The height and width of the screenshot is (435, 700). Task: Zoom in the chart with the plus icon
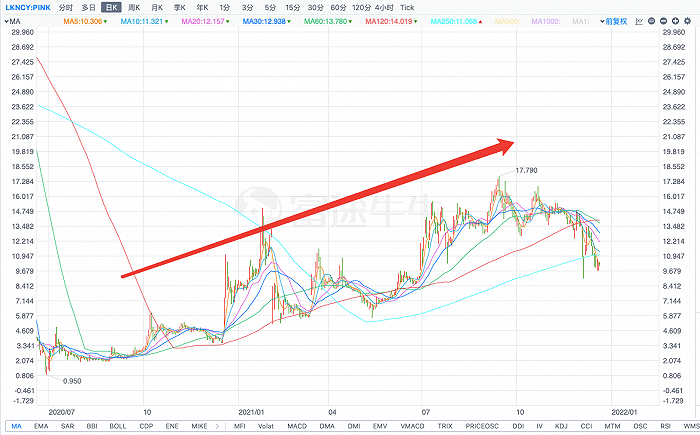pyautogui.click(x=675, y=21)
